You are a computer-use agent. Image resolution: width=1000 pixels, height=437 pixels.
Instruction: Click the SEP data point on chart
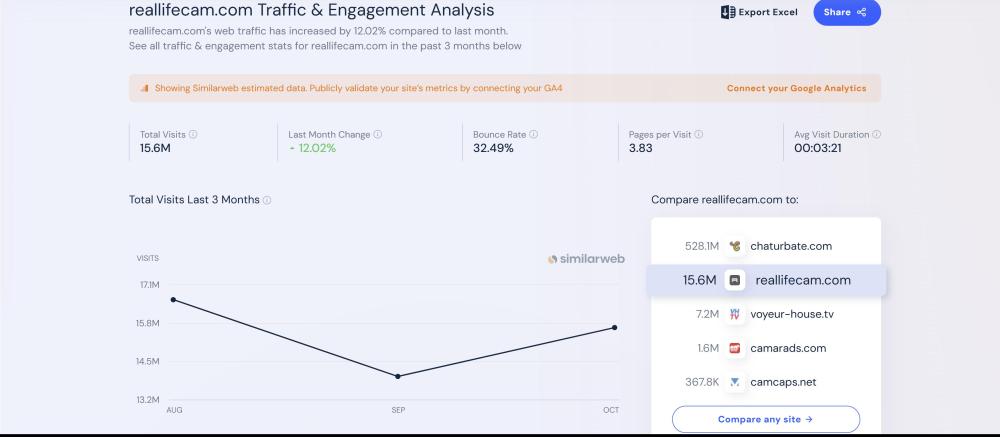398,376
